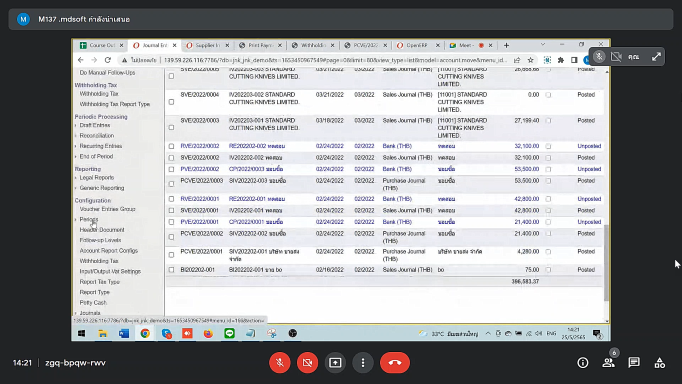Viewport: 682px width, 384px height.
Task: Open browser tab search dropdown arrow
Action: pos(543,45)
